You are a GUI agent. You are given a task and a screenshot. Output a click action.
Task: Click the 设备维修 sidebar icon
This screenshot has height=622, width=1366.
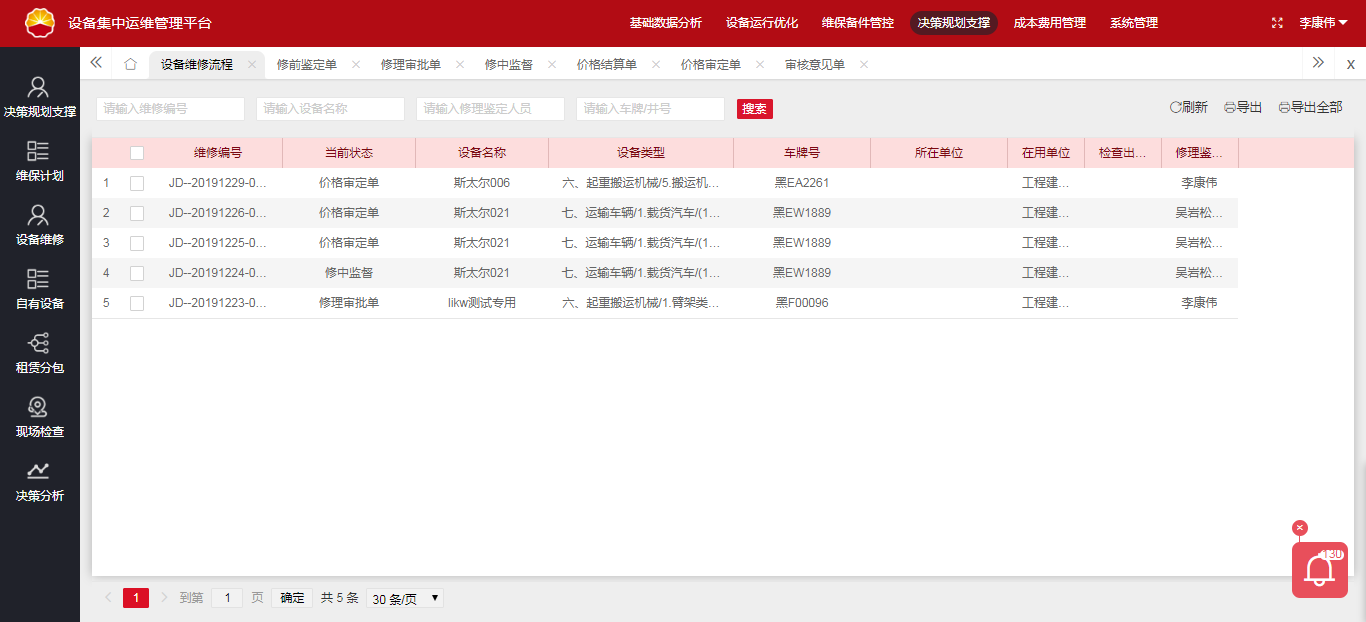pyautogui.click(x=39, y=216)
